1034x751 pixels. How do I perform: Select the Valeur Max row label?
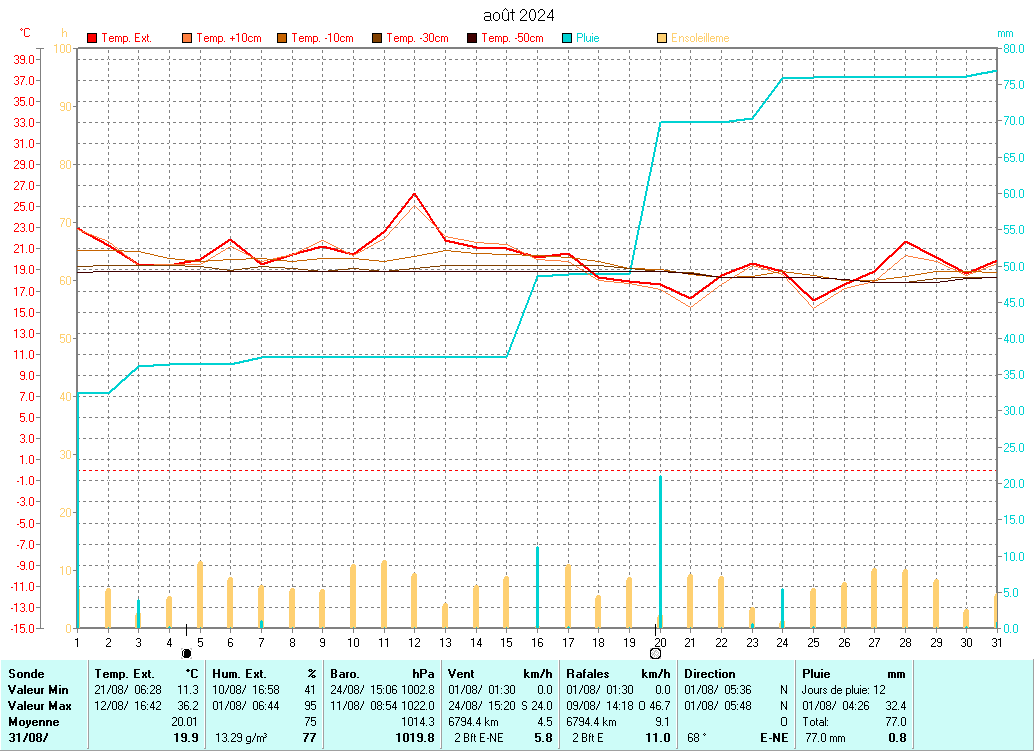(x=40, y=706)
